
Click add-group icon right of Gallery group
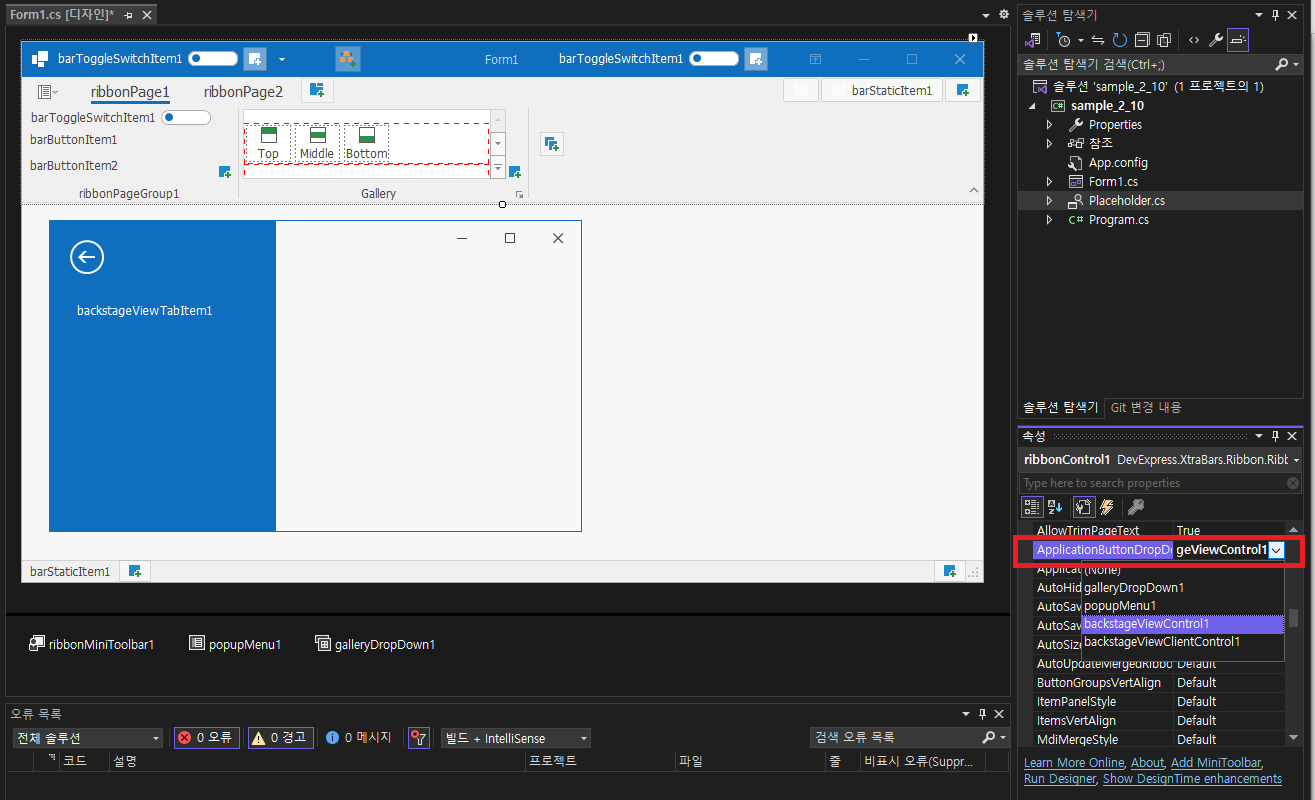coord(551,144)
